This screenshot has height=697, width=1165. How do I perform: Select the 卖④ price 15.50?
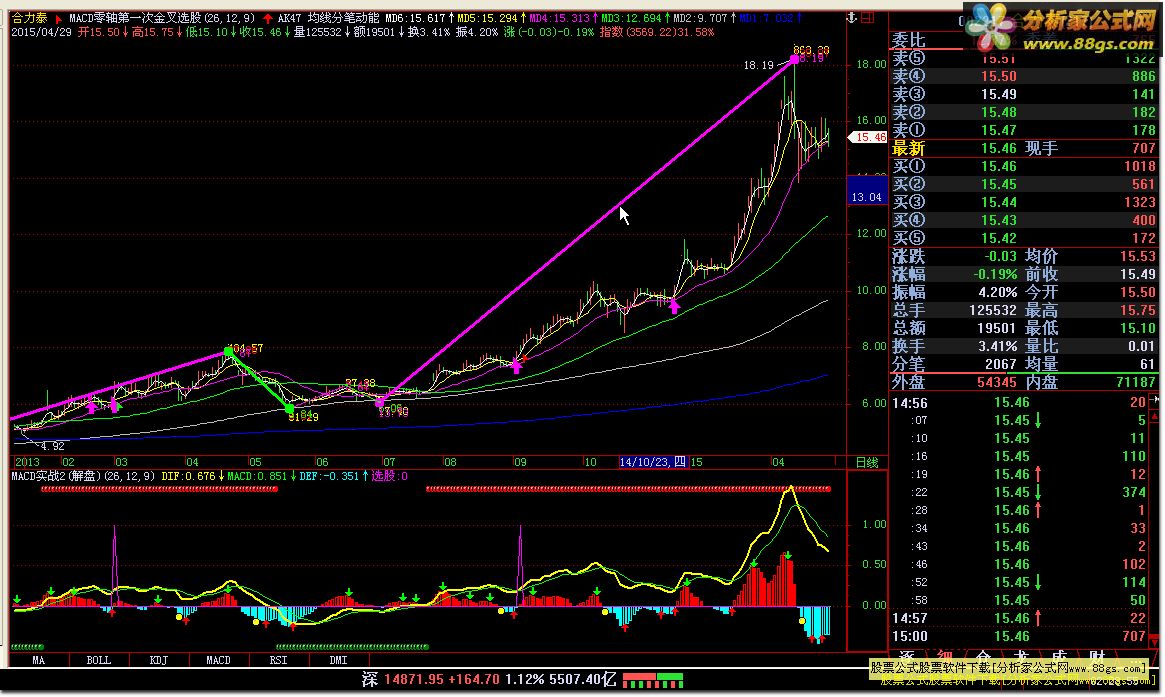pos(998,77)
